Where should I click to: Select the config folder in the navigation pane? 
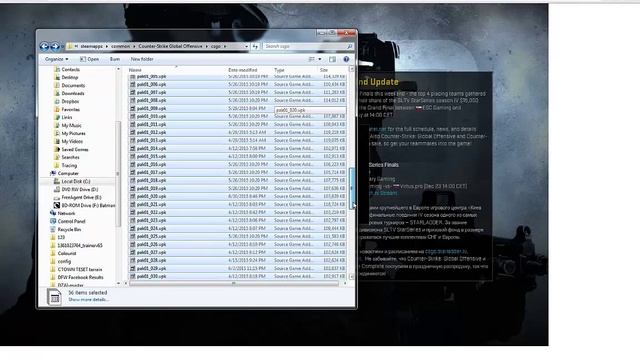[x=64, y=261]
